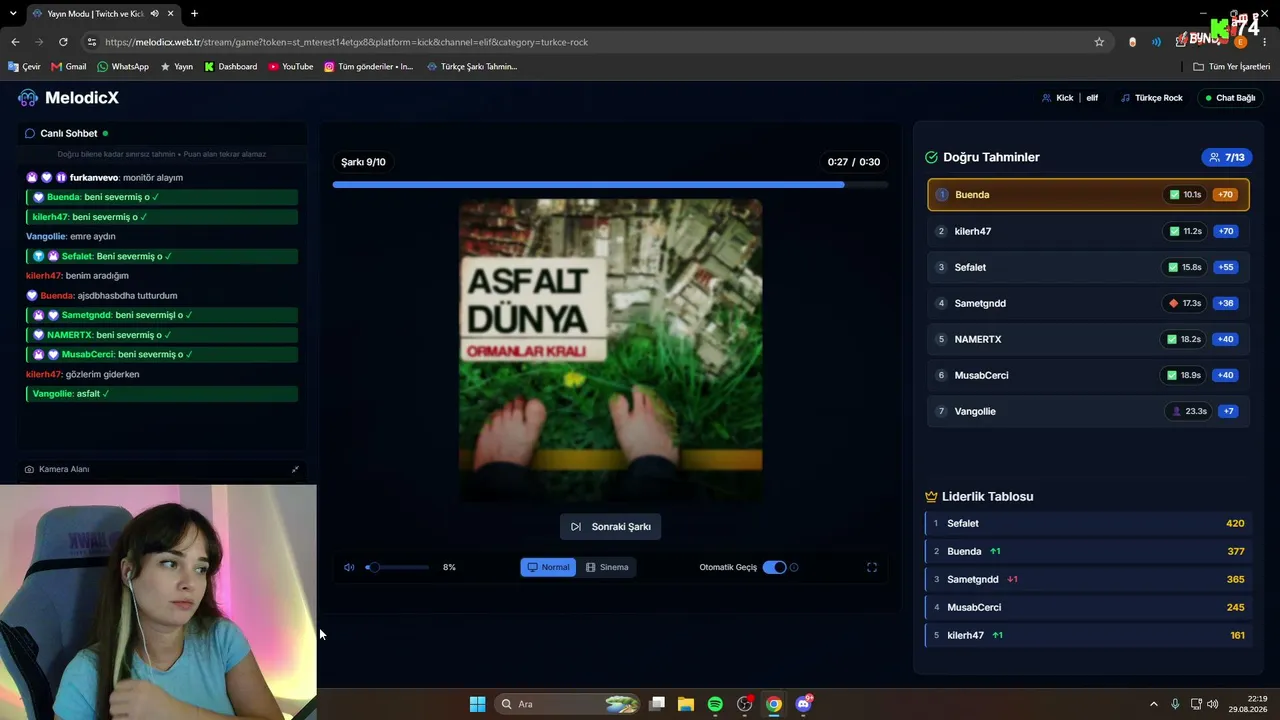
Task: Select the NAMERTX guess row with 18.2s
Action: tap(1088, 339)
